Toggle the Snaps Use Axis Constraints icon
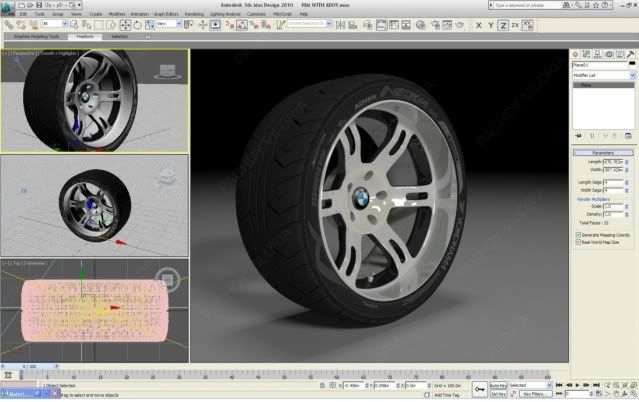 [x=528, y=25]
